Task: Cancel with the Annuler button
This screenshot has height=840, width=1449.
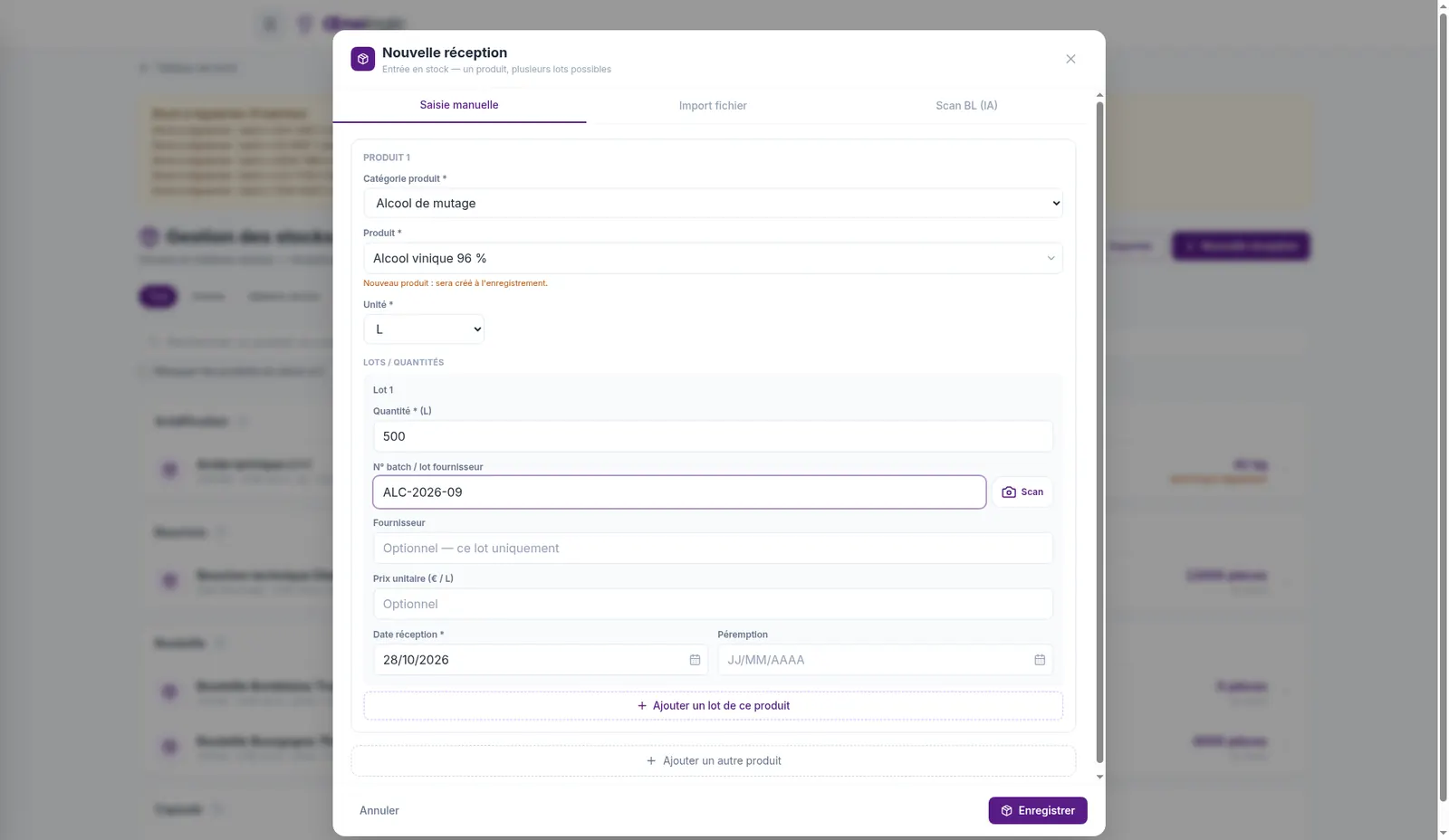Action: (379, 811)
